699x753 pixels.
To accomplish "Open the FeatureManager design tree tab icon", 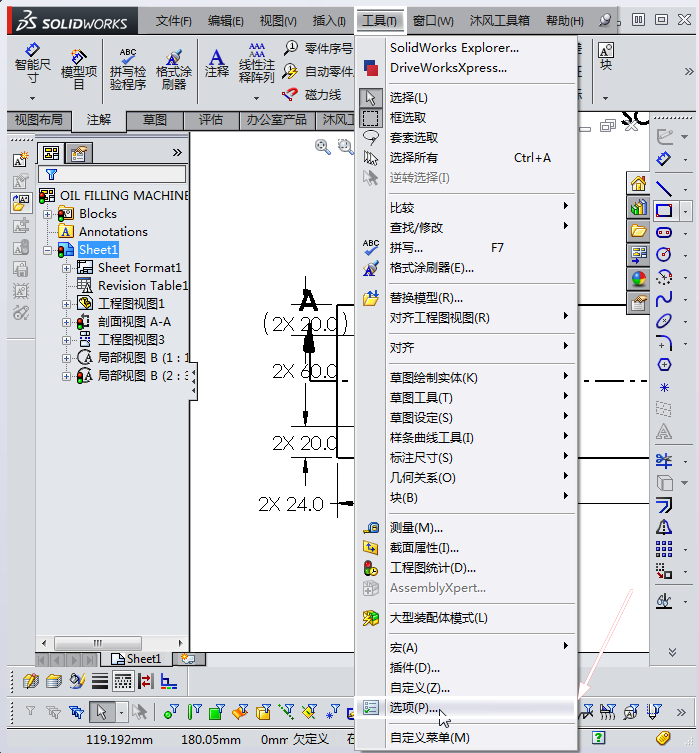I will pos(51,153).
